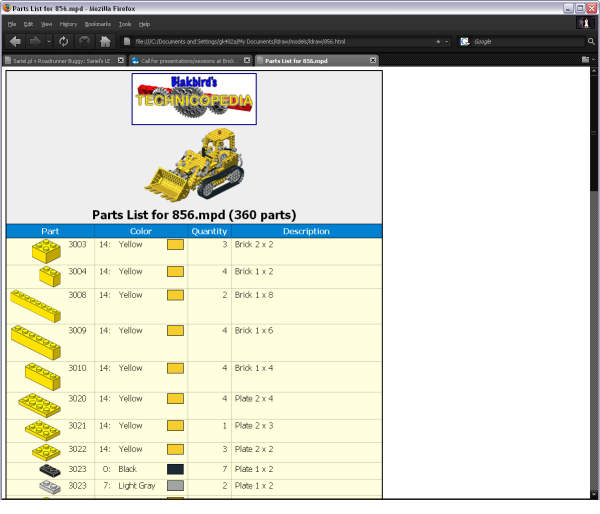Open the history dropdown next to Forward
This screenshot has height=514, width=600.
(49, 41)
